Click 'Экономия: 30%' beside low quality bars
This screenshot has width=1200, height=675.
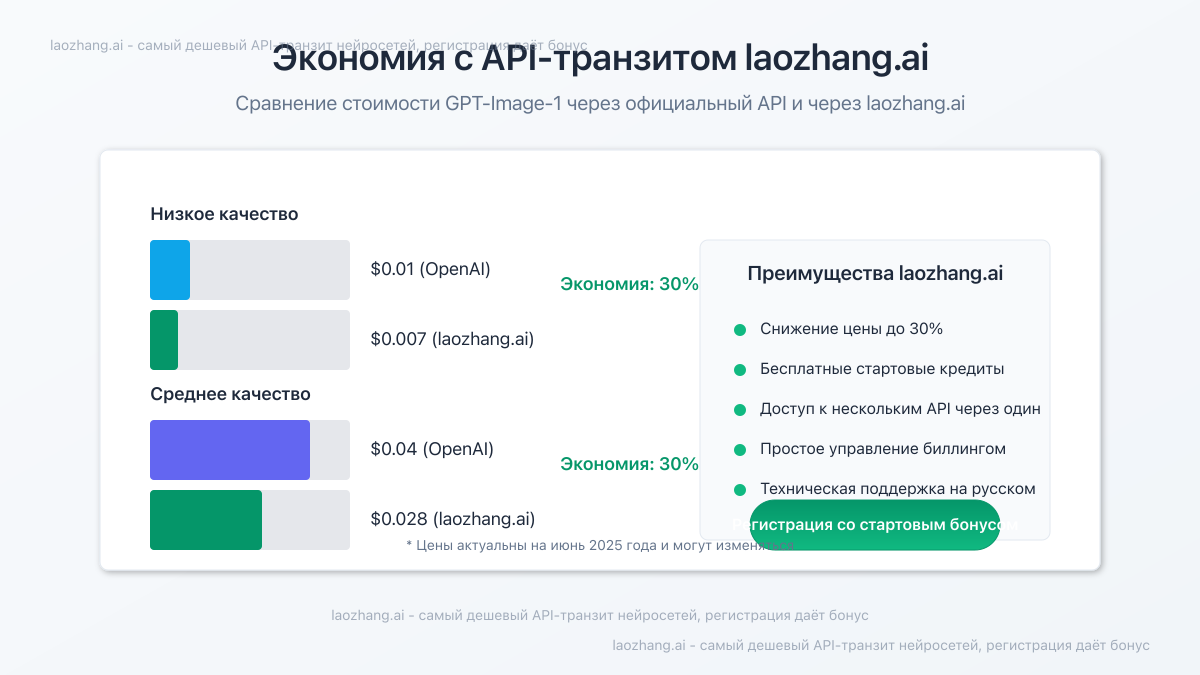click(629, 284)
